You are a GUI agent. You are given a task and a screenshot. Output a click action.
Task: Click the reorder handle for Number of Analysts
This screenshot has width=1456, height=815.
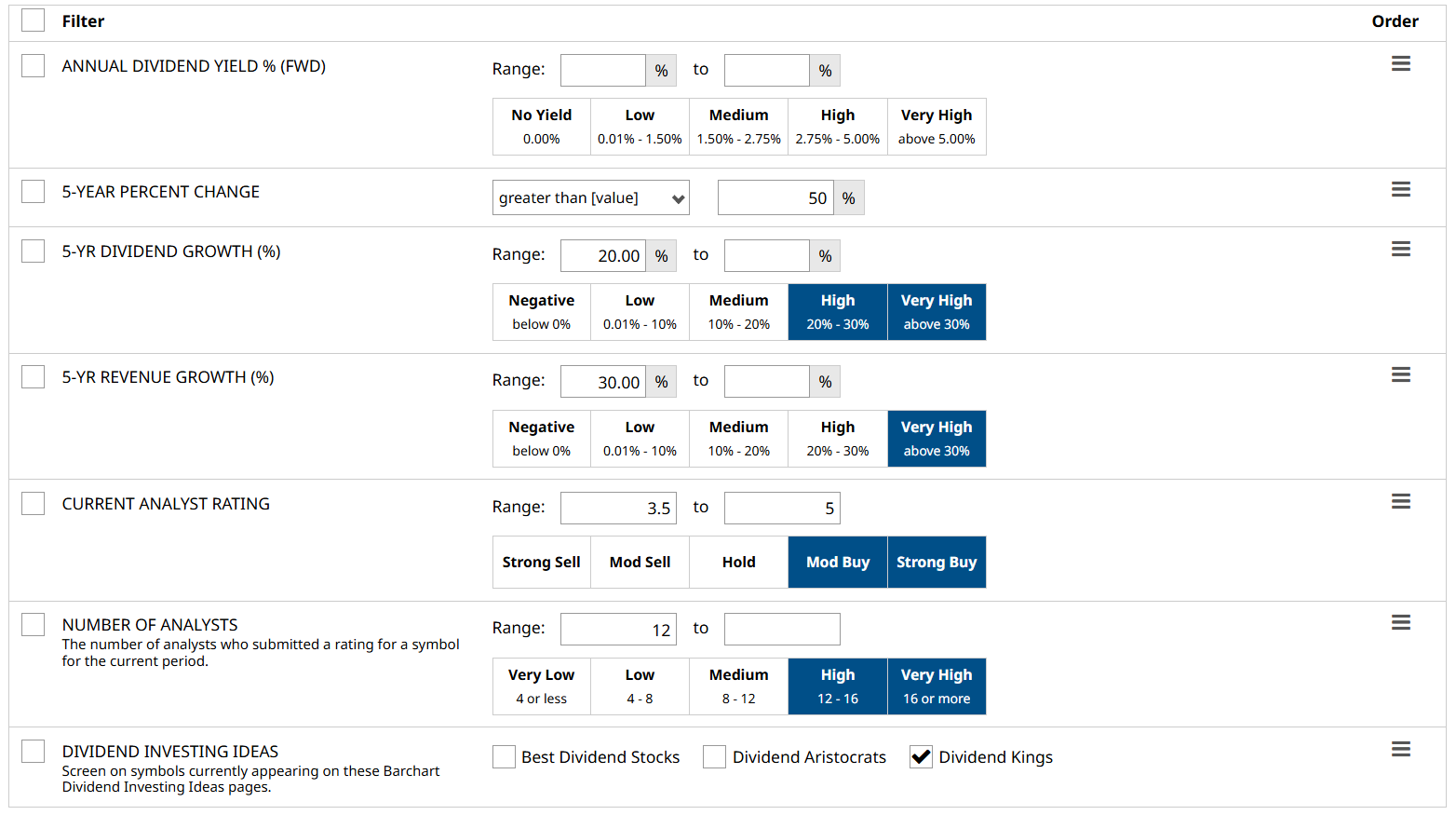(1400, 623)
